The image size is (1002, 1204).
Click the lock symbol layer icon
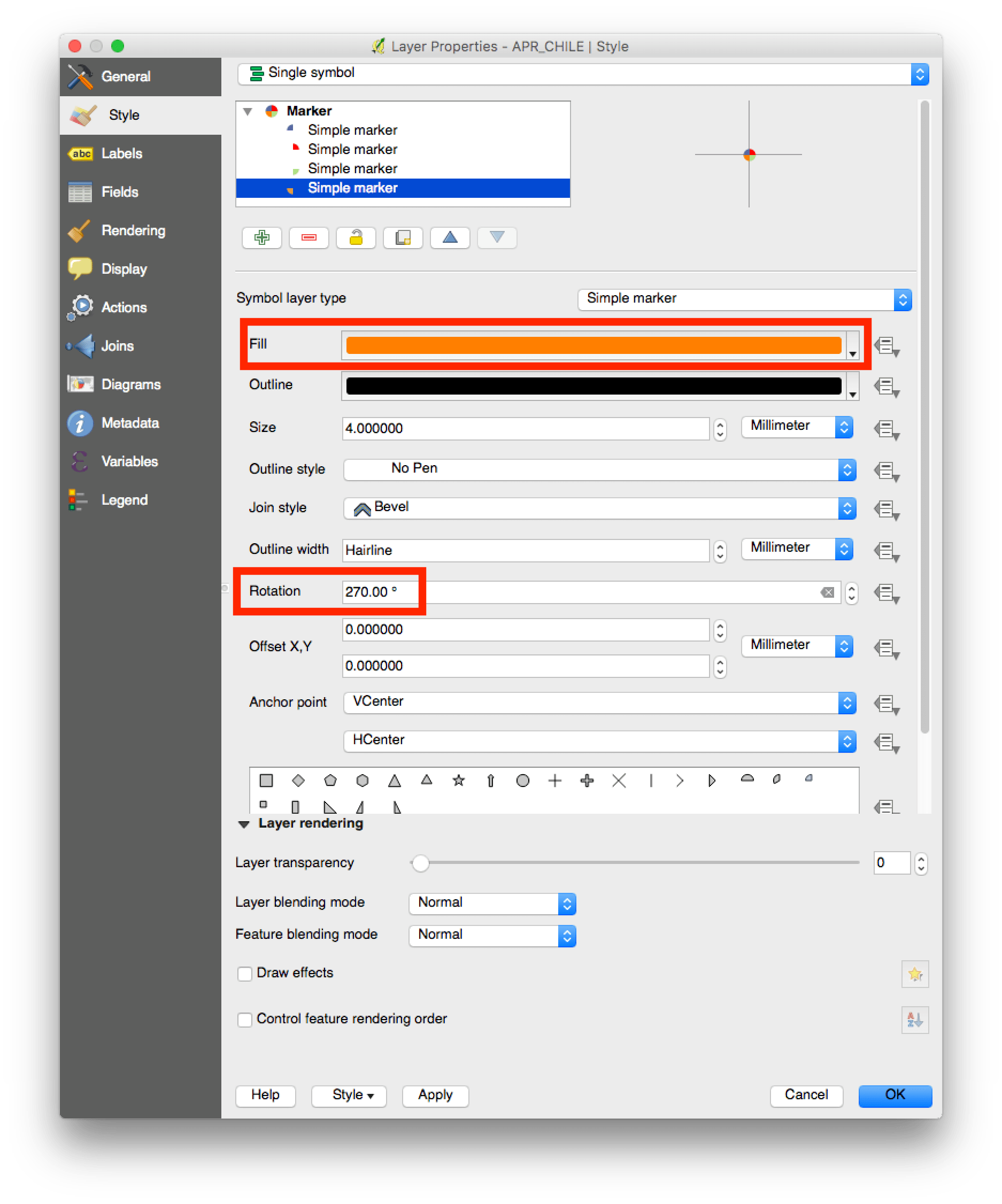tap(356, 237)
